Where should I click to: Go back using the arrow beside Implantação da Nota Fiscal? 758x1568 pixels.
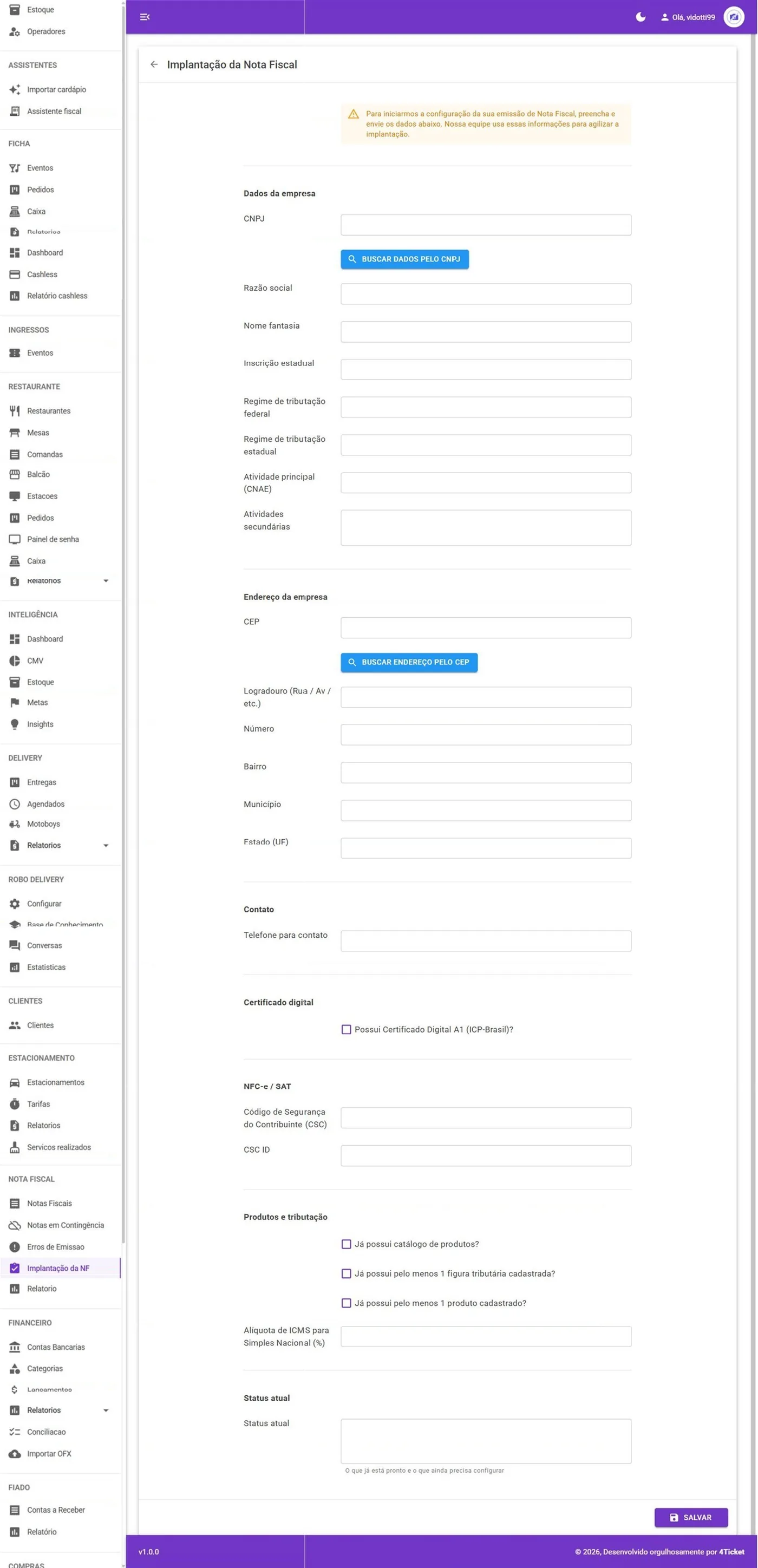154,64
